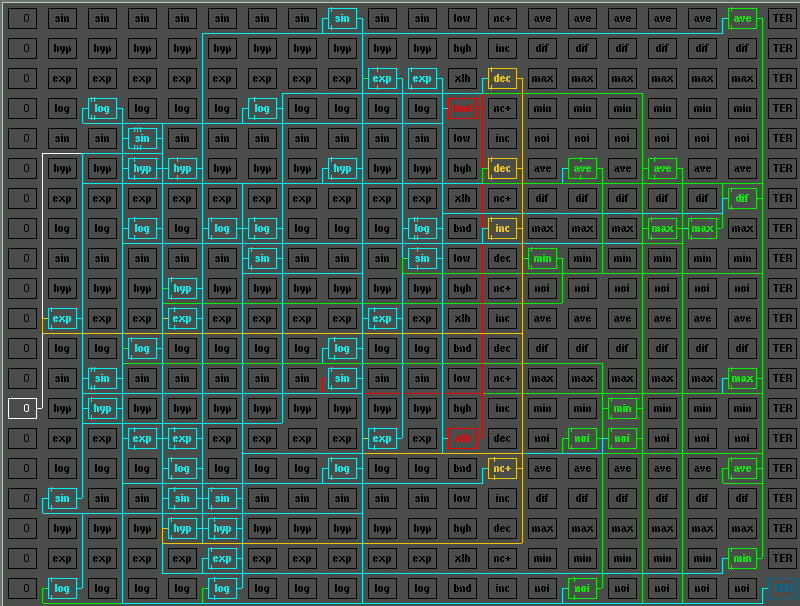Click the white-outlined '0' input node
The height and width of the screenshot is (606, 800).
[22, 408]
